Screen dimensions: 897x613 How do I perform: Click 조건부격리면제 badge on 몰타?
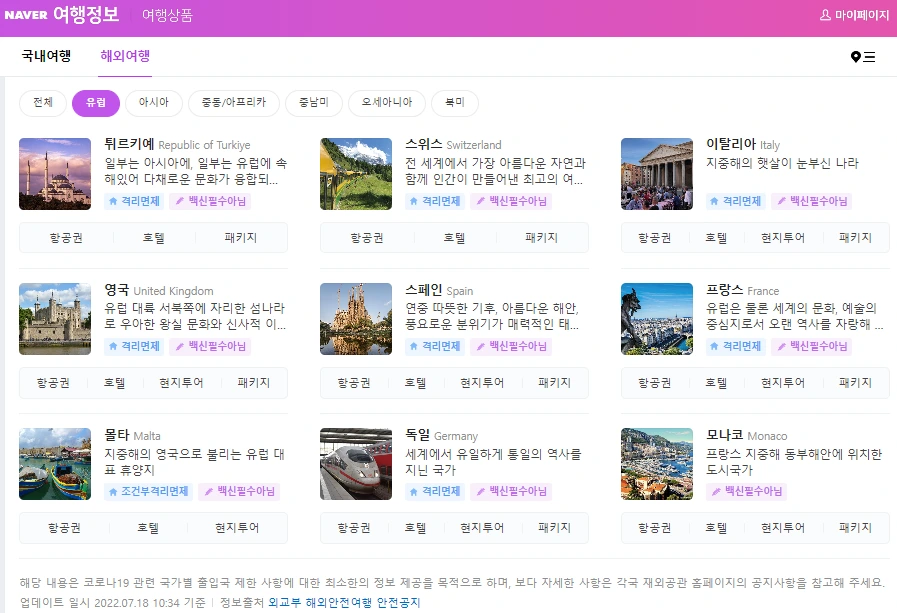click(x=149, y=491)
